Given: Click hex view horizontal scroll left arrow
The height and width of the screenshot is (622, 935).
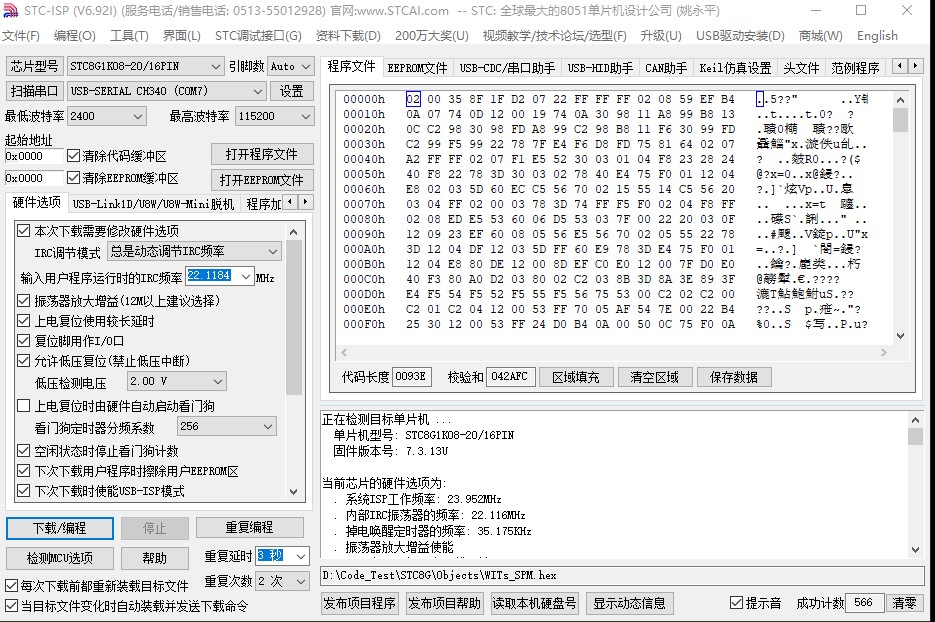Looking at the screenshot, I should pos(344,352).
